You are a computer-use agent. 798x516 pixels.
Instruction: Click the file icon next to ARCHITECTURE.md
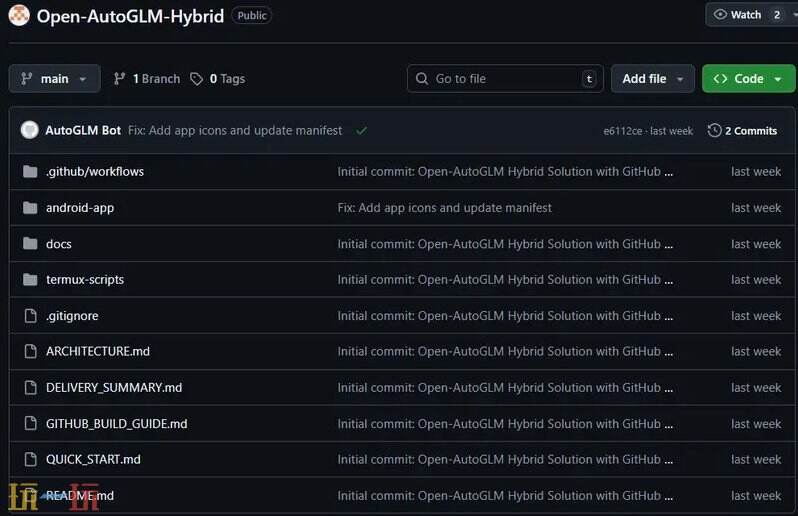point(29,352)
